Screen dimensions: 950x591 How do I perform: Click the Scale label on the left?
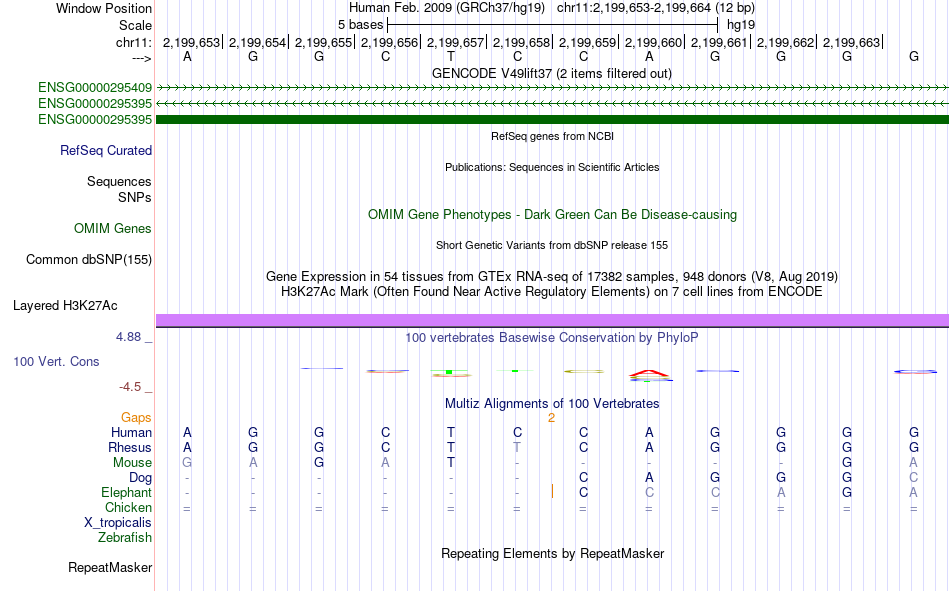[x=135, y=25]
